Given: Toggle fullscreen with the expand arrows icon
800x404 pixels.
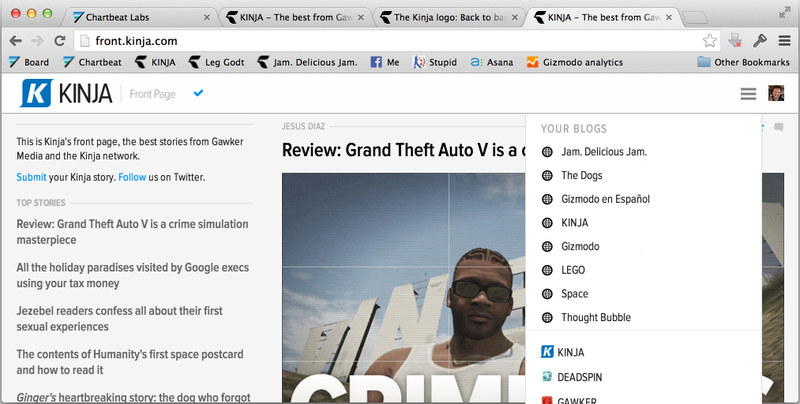Looking at the screenshot, I should [x=785, y=13].
